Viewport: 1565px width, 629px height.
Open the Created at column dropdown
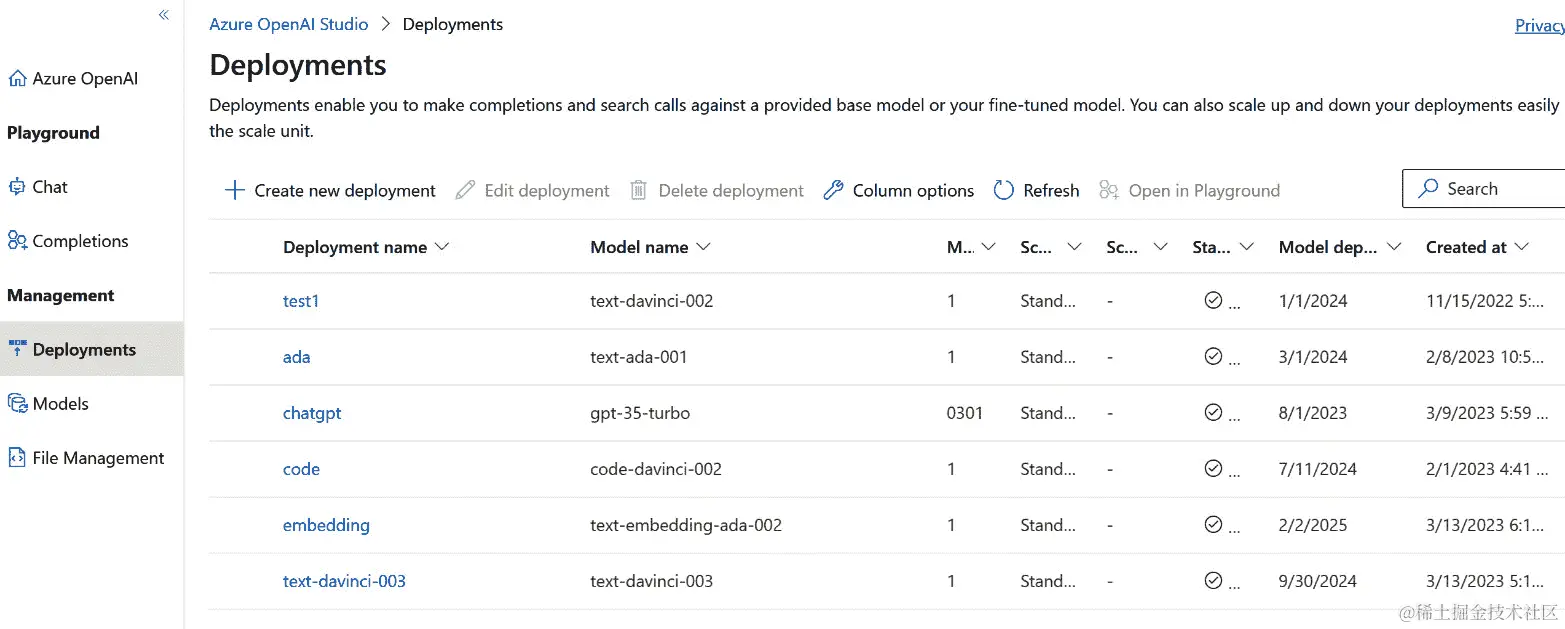coord(1522,247)
